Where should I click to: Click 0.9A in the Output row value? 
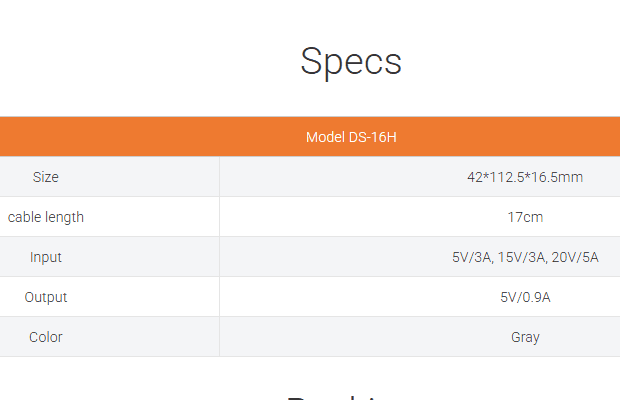[537, 297]
